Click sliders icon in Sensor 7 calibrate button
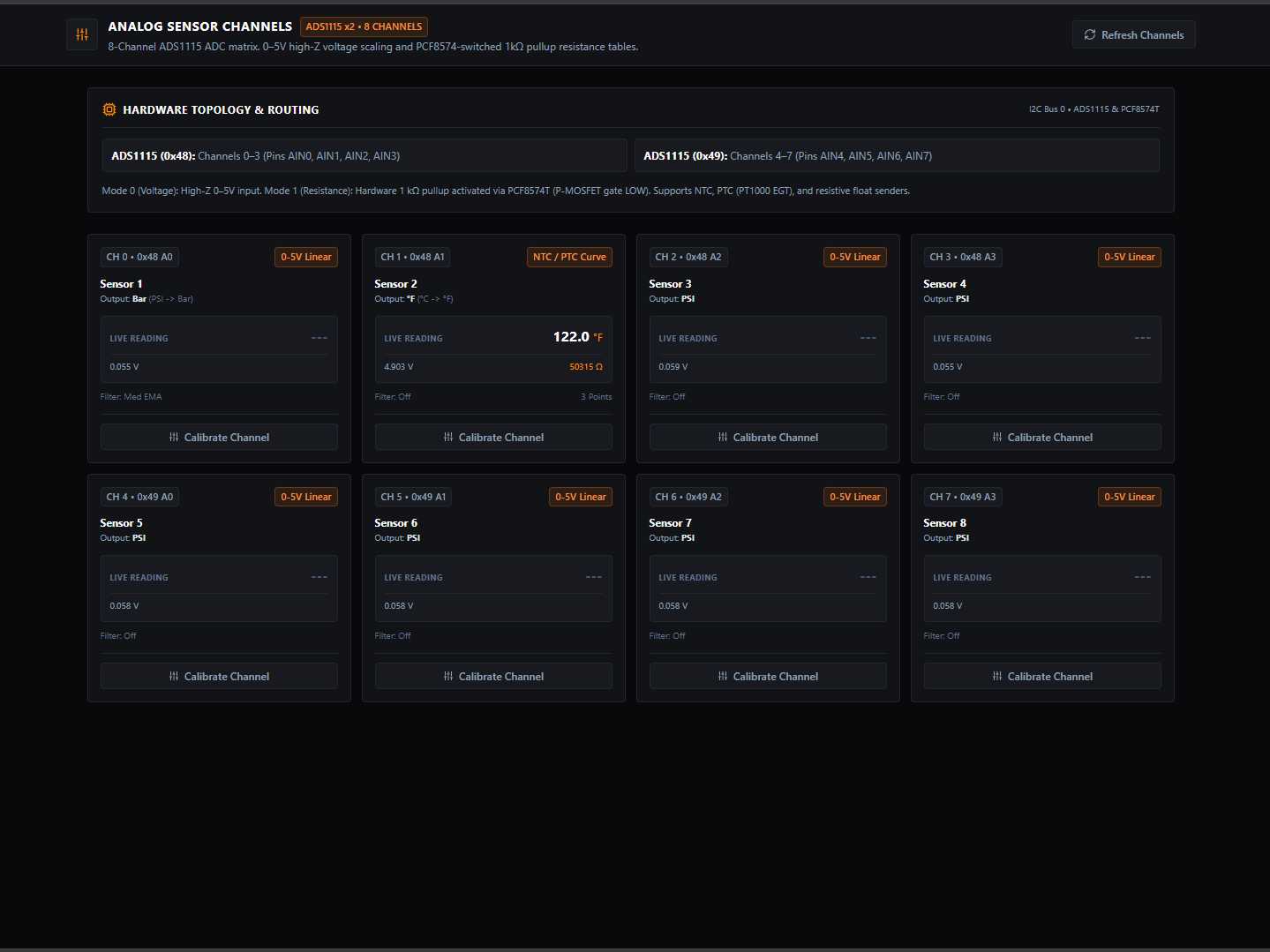 pos(723,676)
